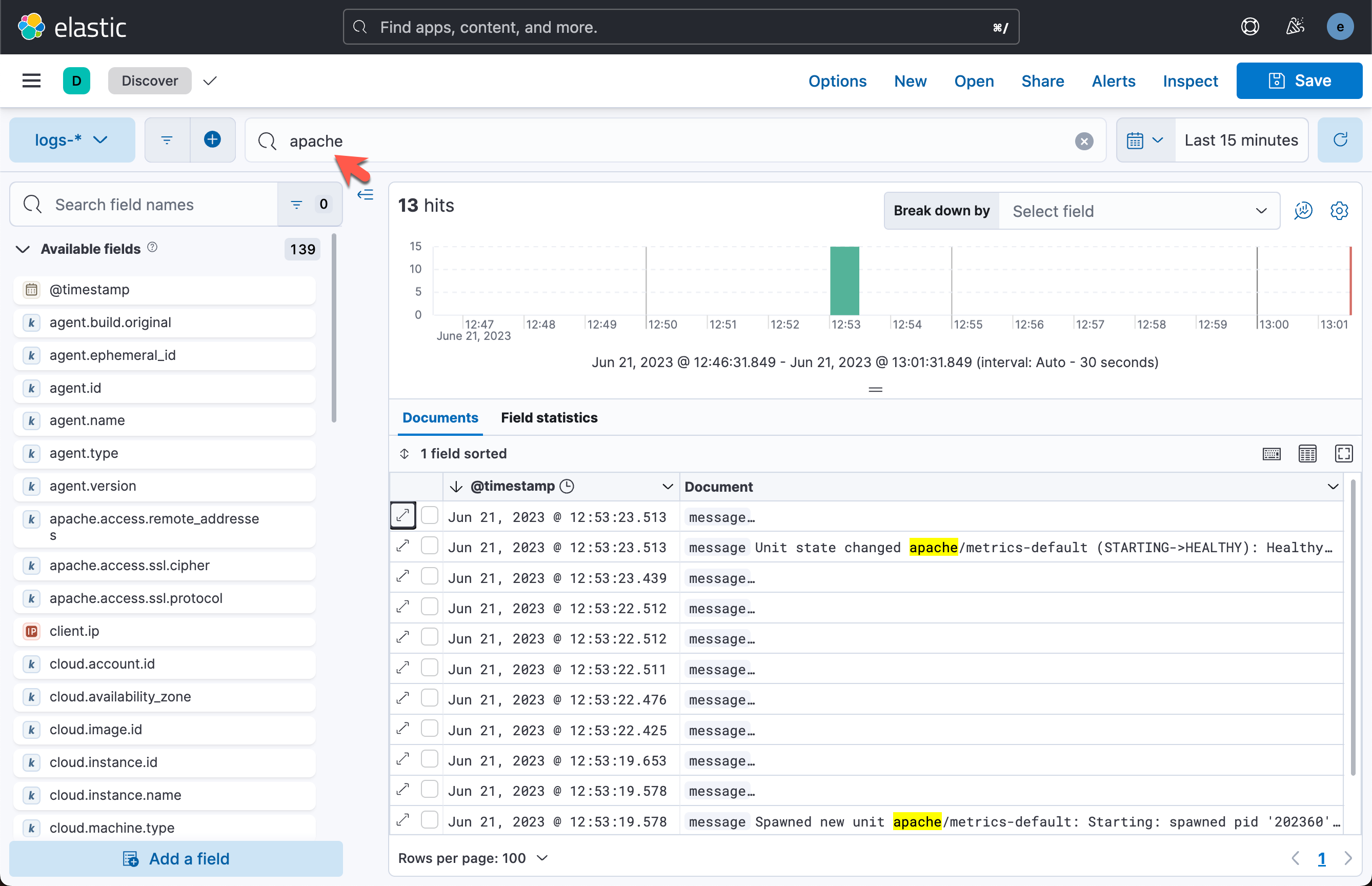Check the row at 12:53:23.439

(429, 577)
